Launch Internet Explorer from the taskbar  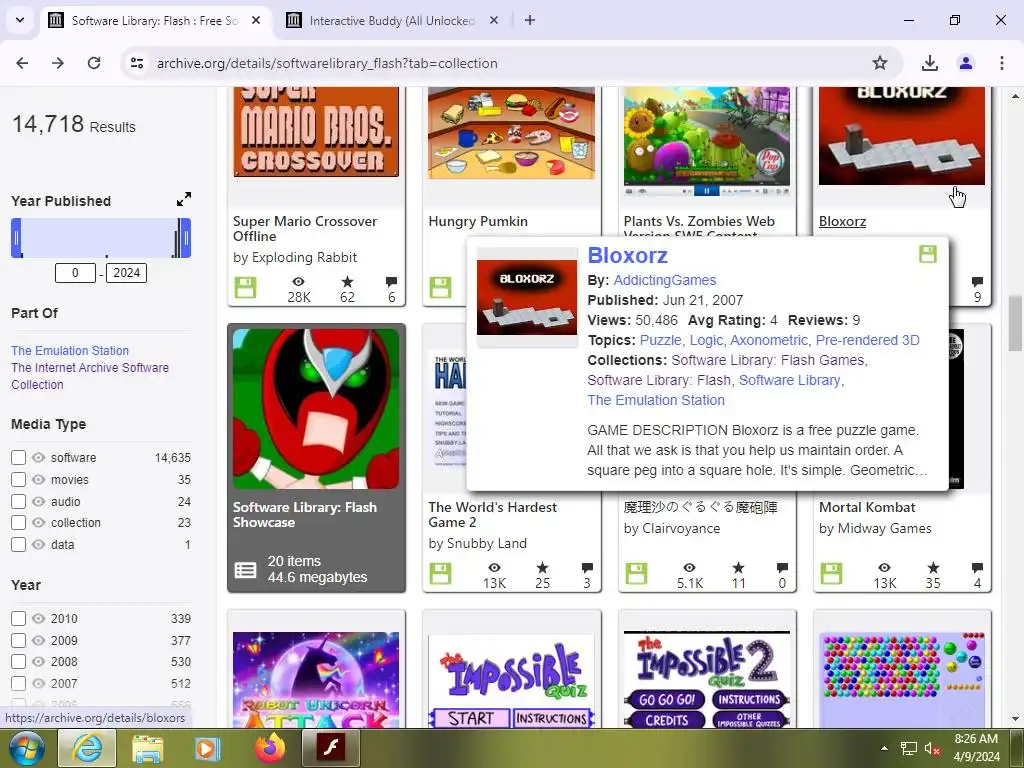point(87,748)
